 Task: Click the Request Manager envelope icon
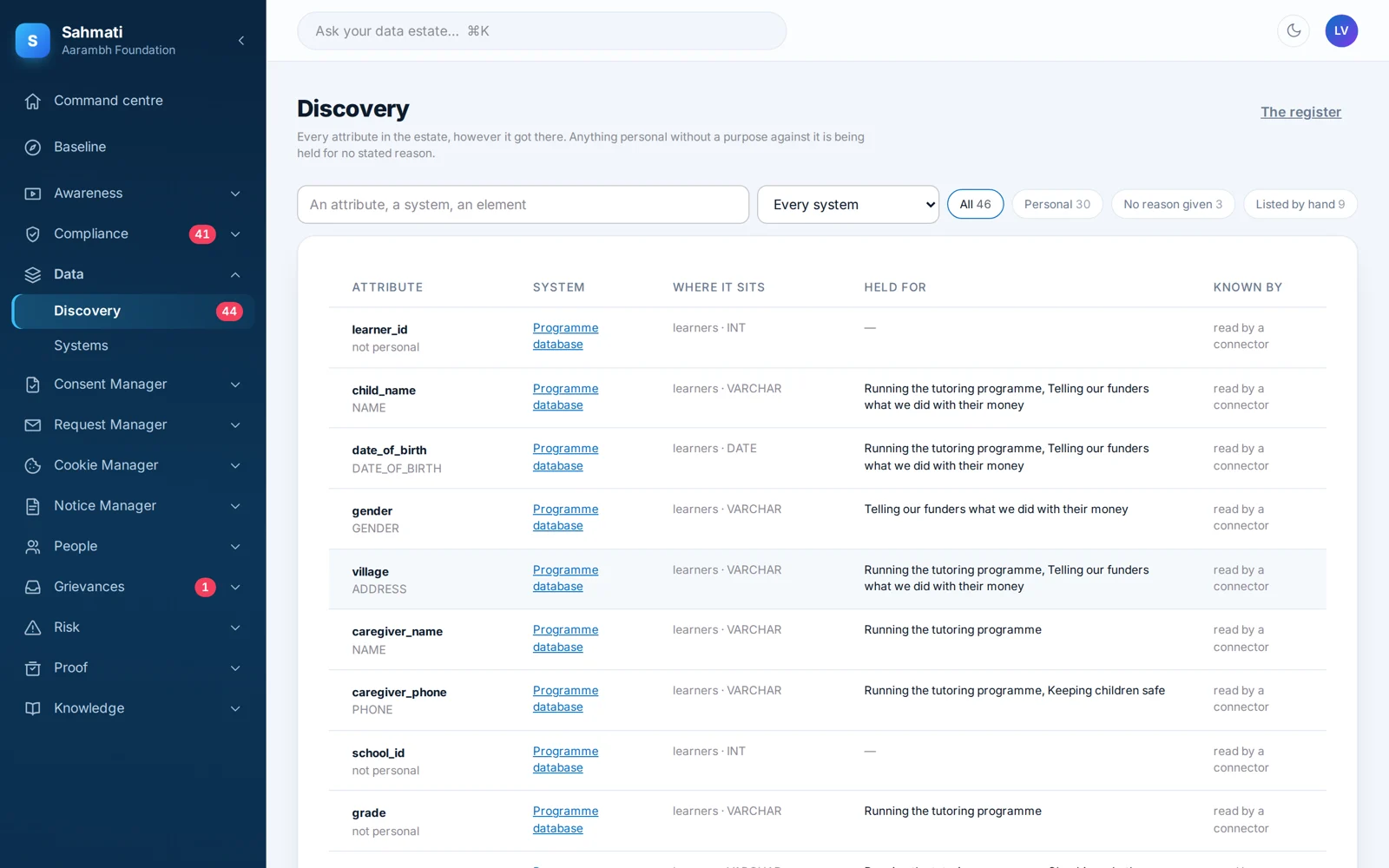click(33, 425)
